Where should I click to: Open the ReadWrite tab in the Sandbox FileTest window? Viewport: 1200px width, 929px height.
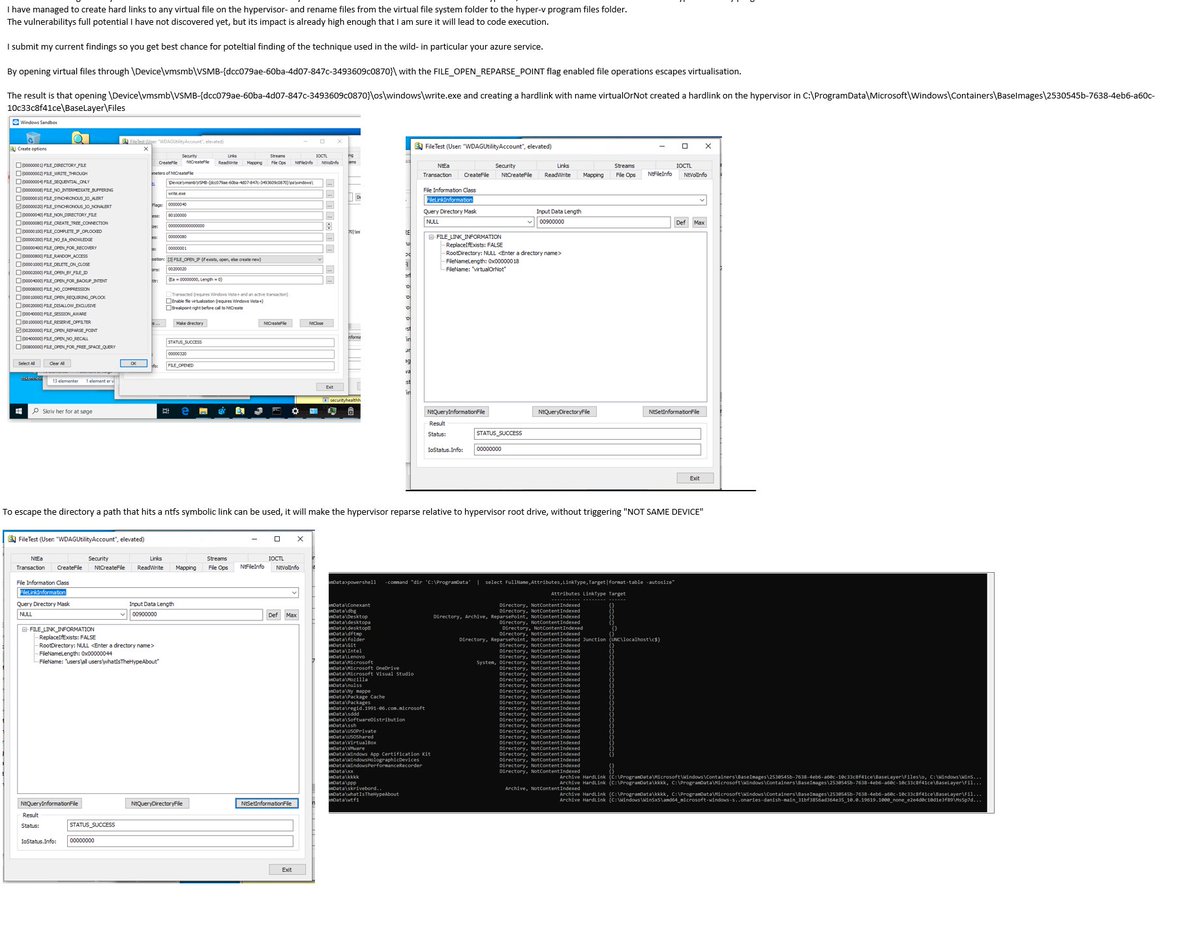[x=228, y=163]
